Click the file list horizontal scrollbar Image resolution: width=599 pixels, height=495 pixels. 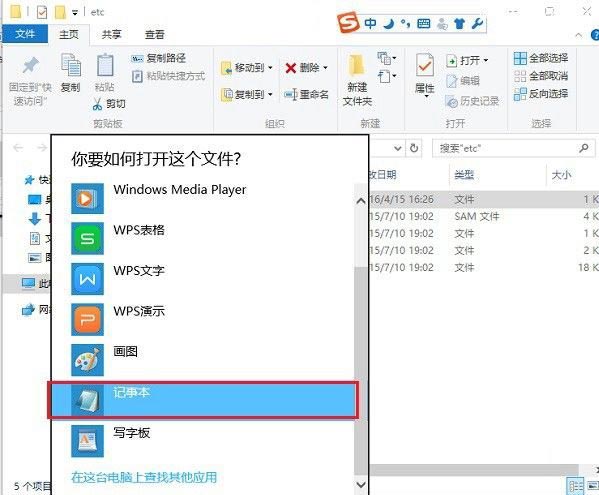(x=474, y=470)
